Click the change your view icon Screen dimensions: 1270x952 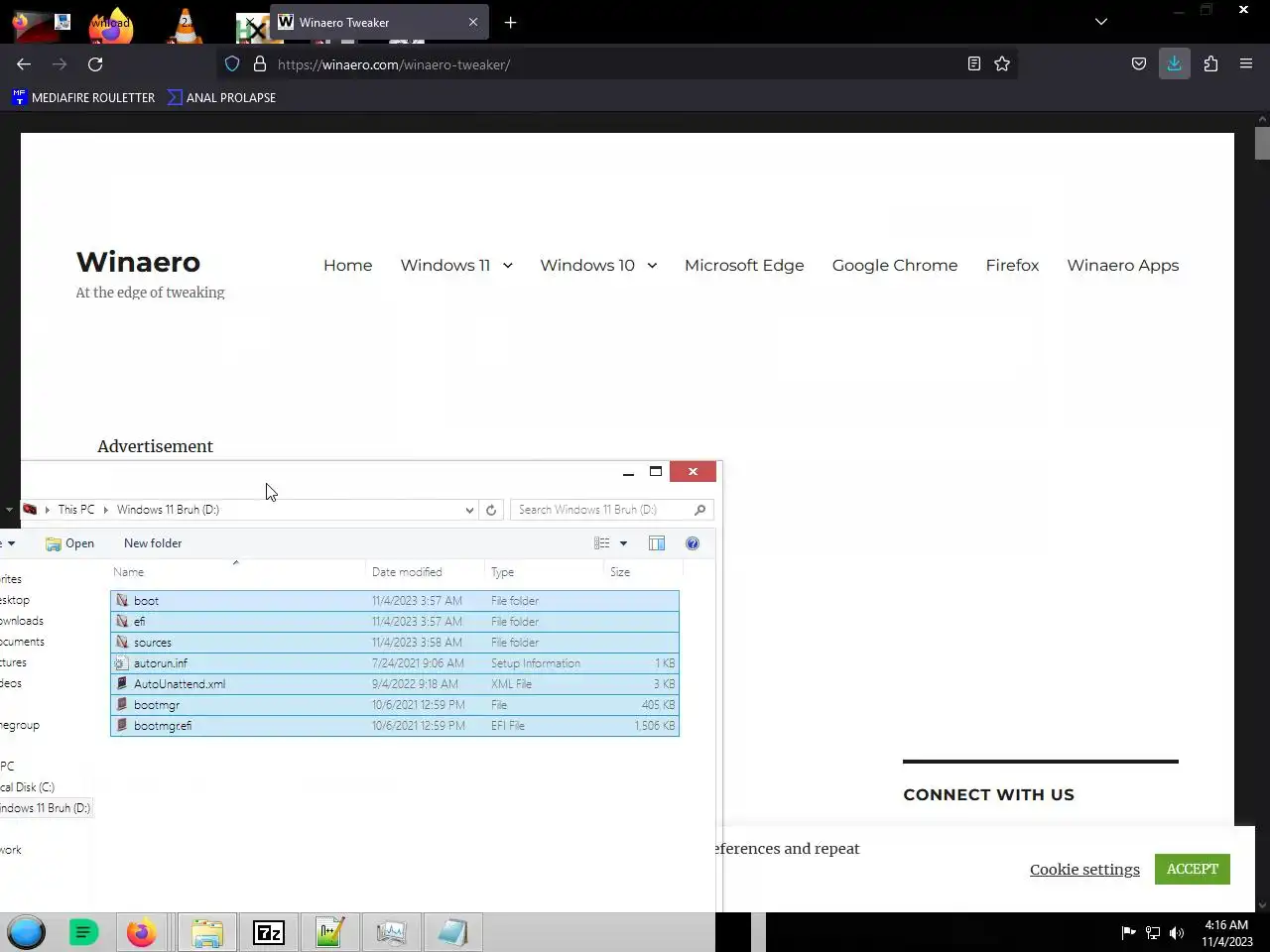coord(601,543)
